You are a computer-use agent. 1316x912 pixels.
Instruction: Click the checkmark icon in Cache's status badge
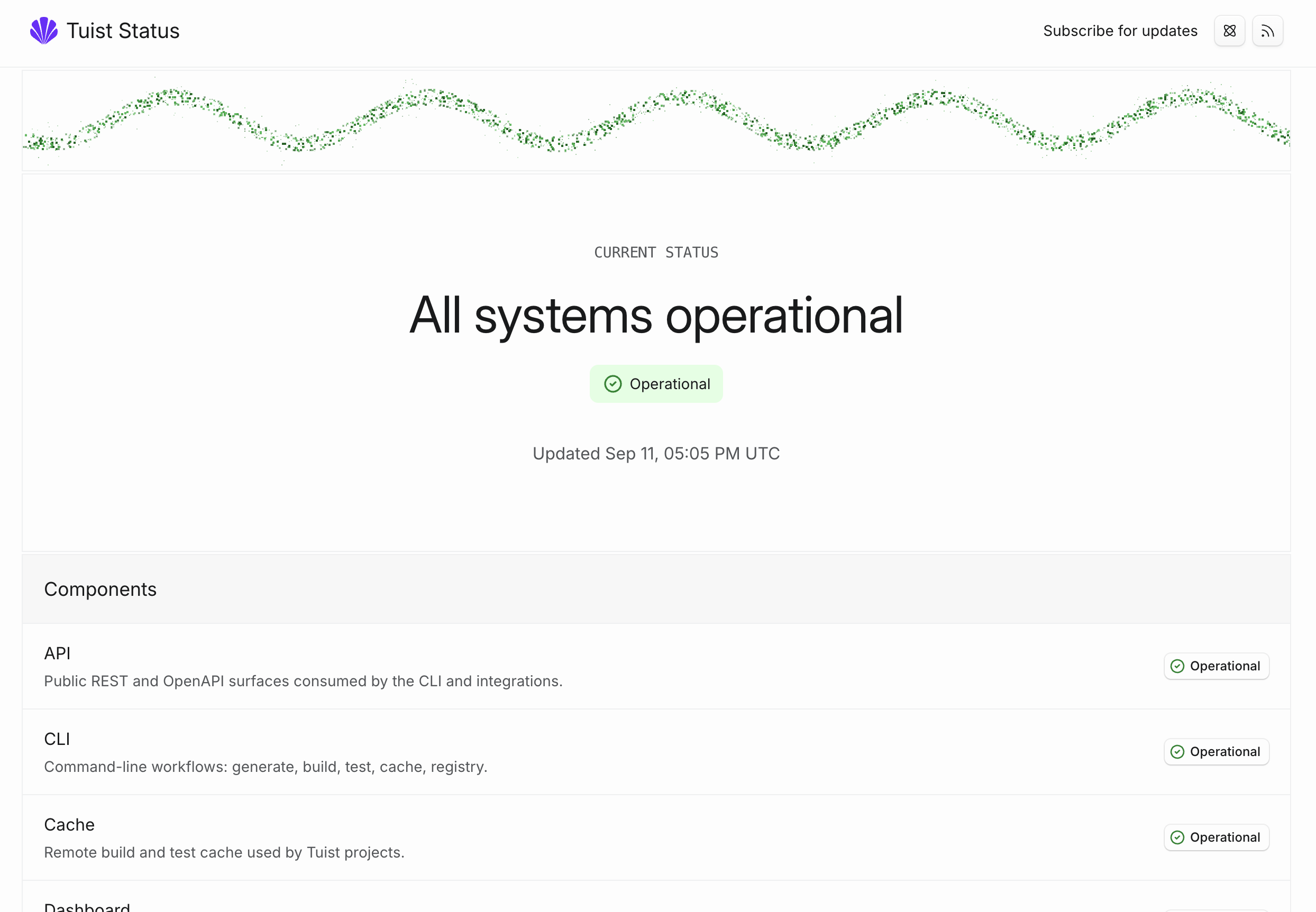coord(1177,837)
